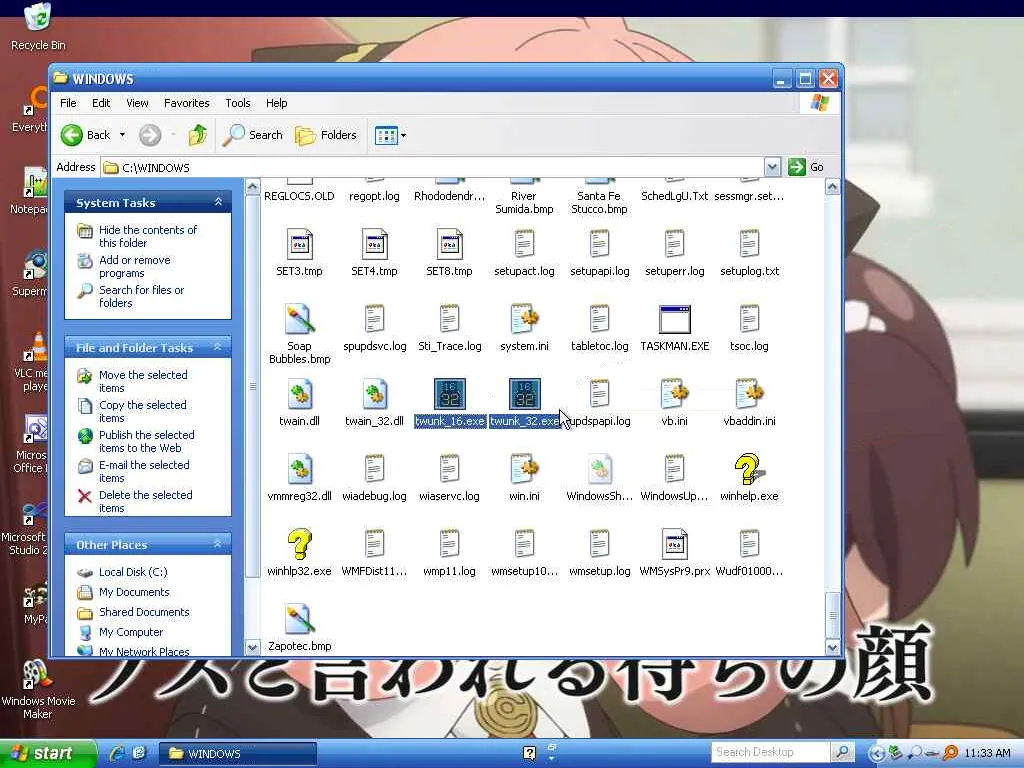Screen dimensions: 1024x768
Task: Click the C:\WINDOWS address field
Action: pos(432,167)
